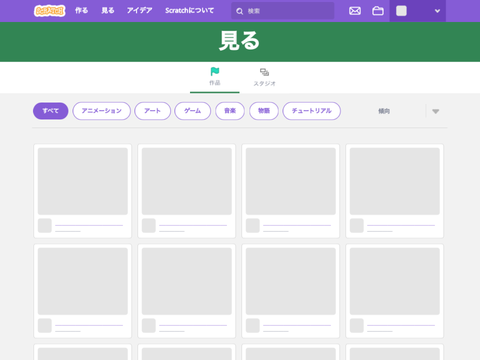Focus the 検索 search field
The width and height of the screenshot is (480, 360).
pos(283,11)
